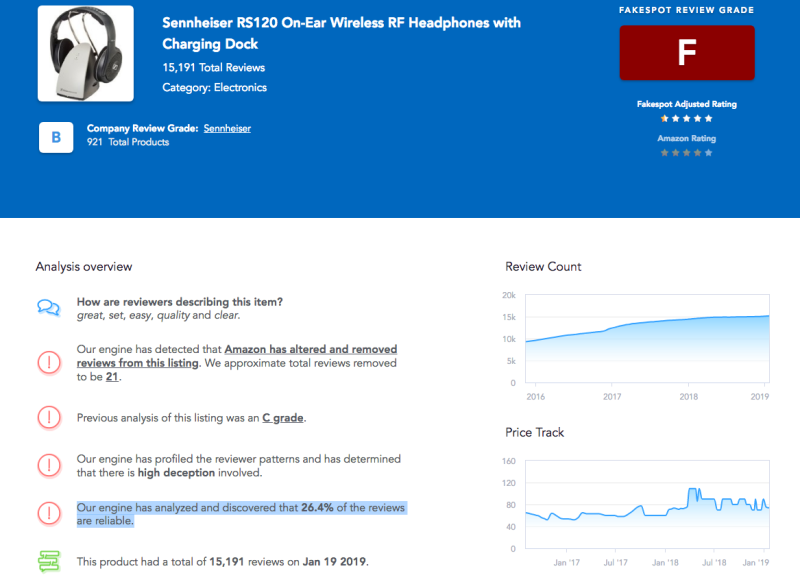Click the alert icon beside high deception note

coord(49,465)
